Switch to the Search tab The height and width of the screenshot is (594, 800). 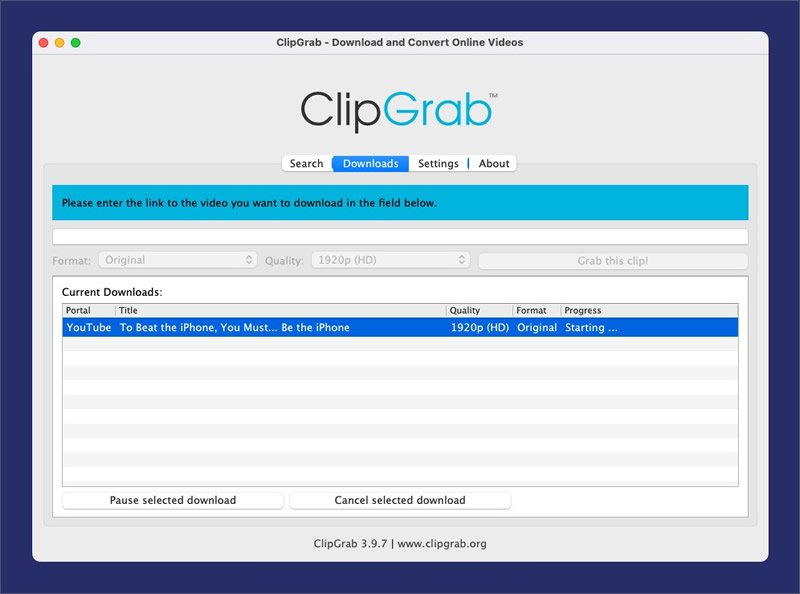(307, 163)
